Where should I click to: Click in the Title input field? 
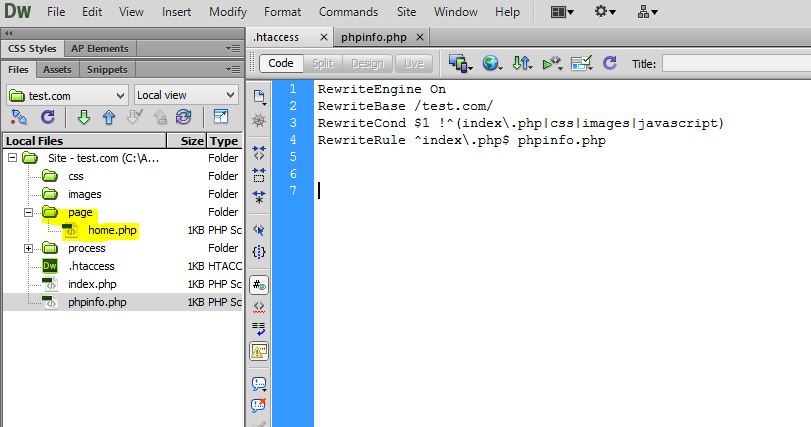click(x=736, y=64)
